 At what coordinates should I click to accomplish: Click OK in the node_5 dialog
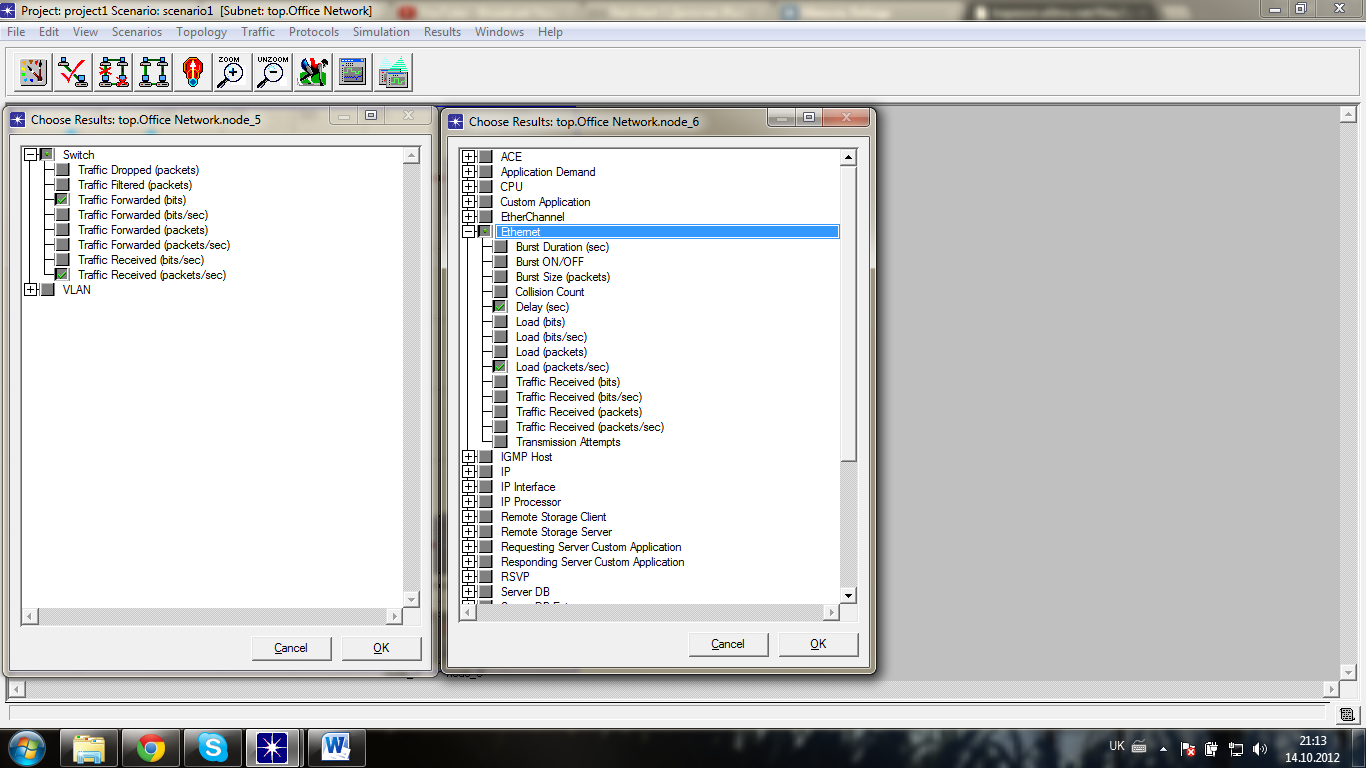(x=381, y=648)
